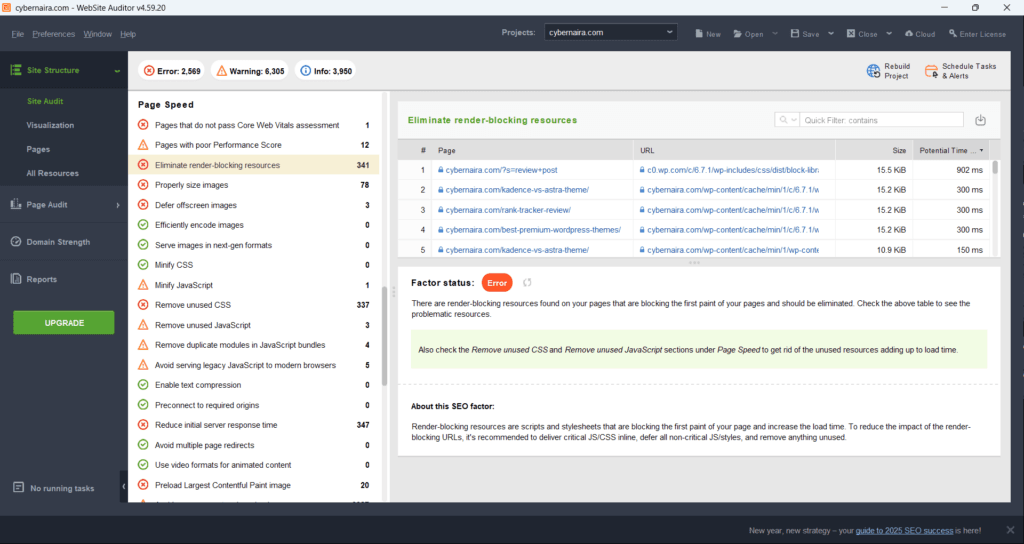Open the Preferences menu
1024x544 pixels.
click(54, 34)
